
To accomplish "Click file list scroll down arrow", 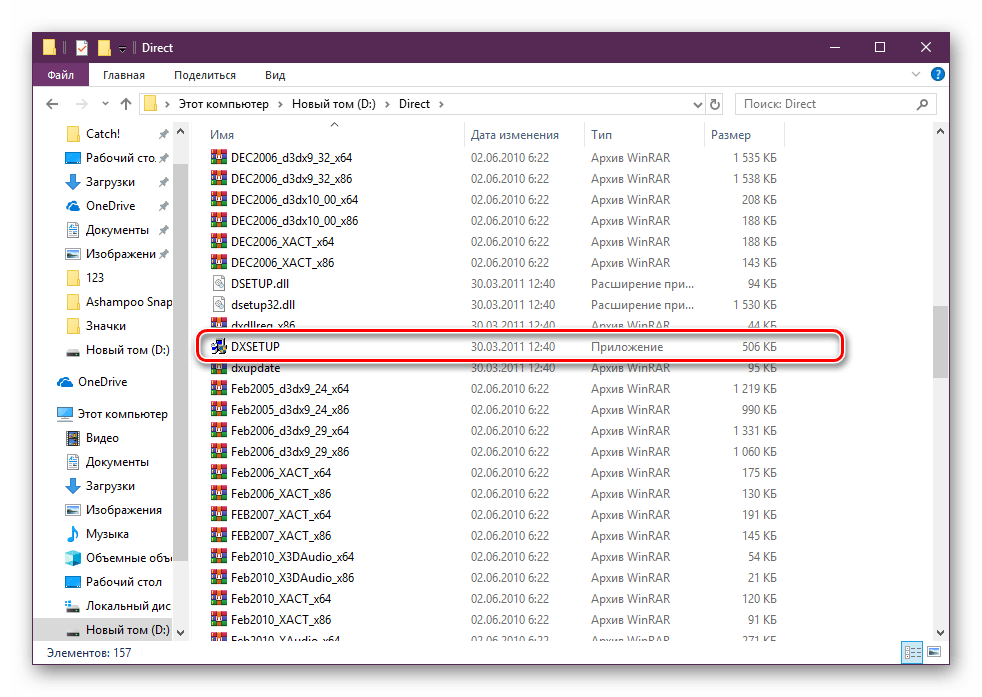I will (x=939, y=632).
